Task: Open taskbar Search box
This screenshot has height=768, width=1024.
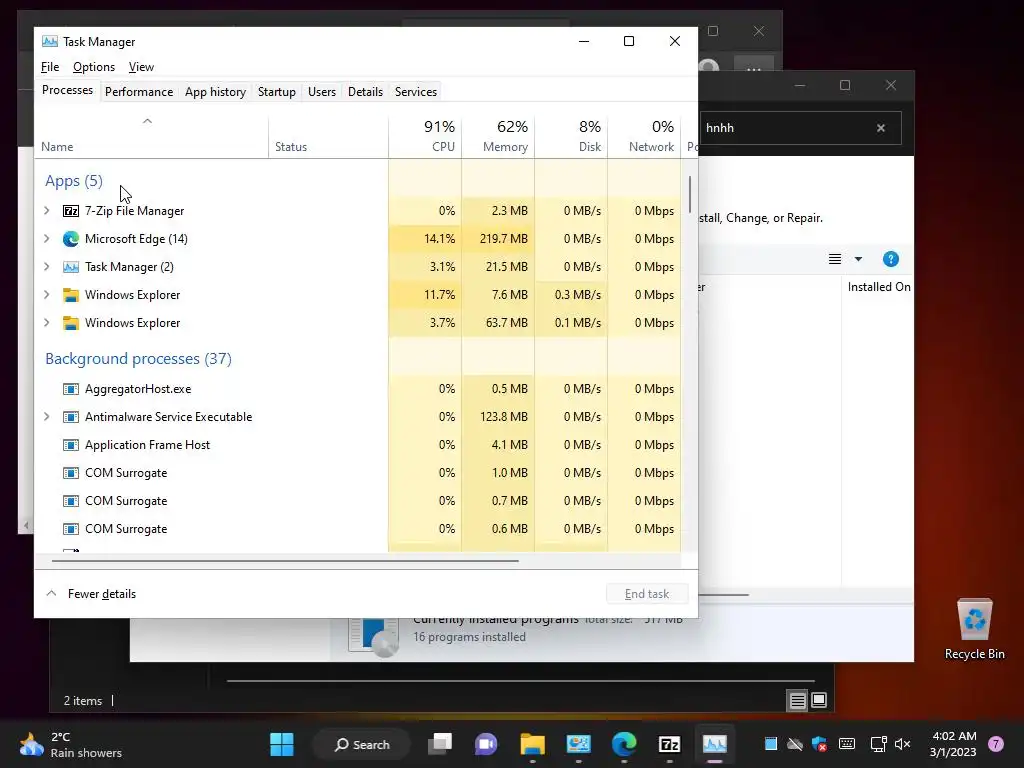Action: (x=362, y=744)
